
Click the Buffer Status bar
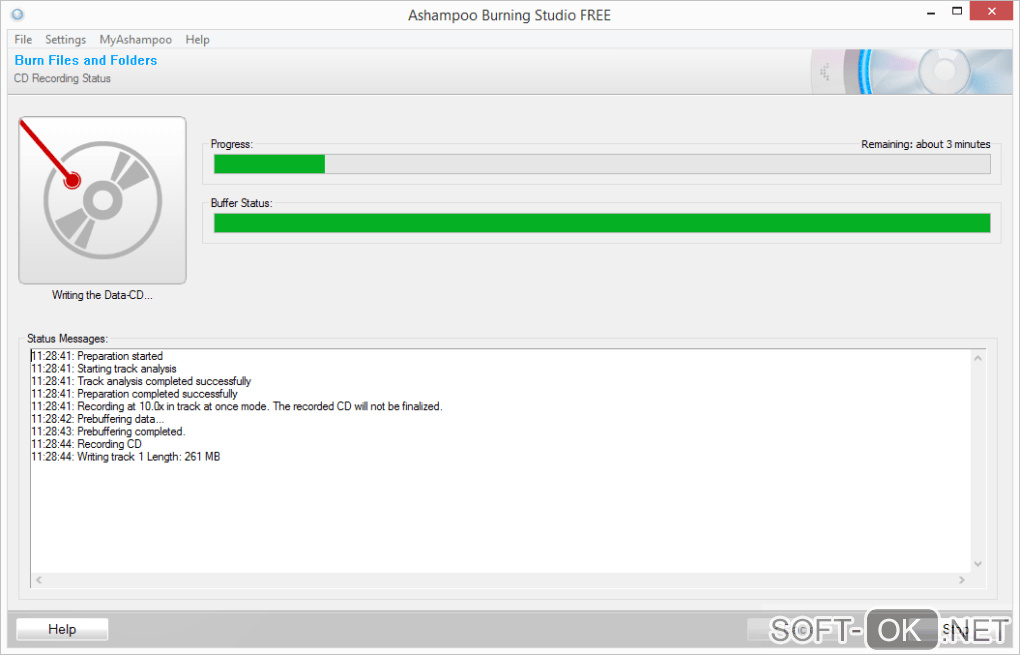pos(602,223)
